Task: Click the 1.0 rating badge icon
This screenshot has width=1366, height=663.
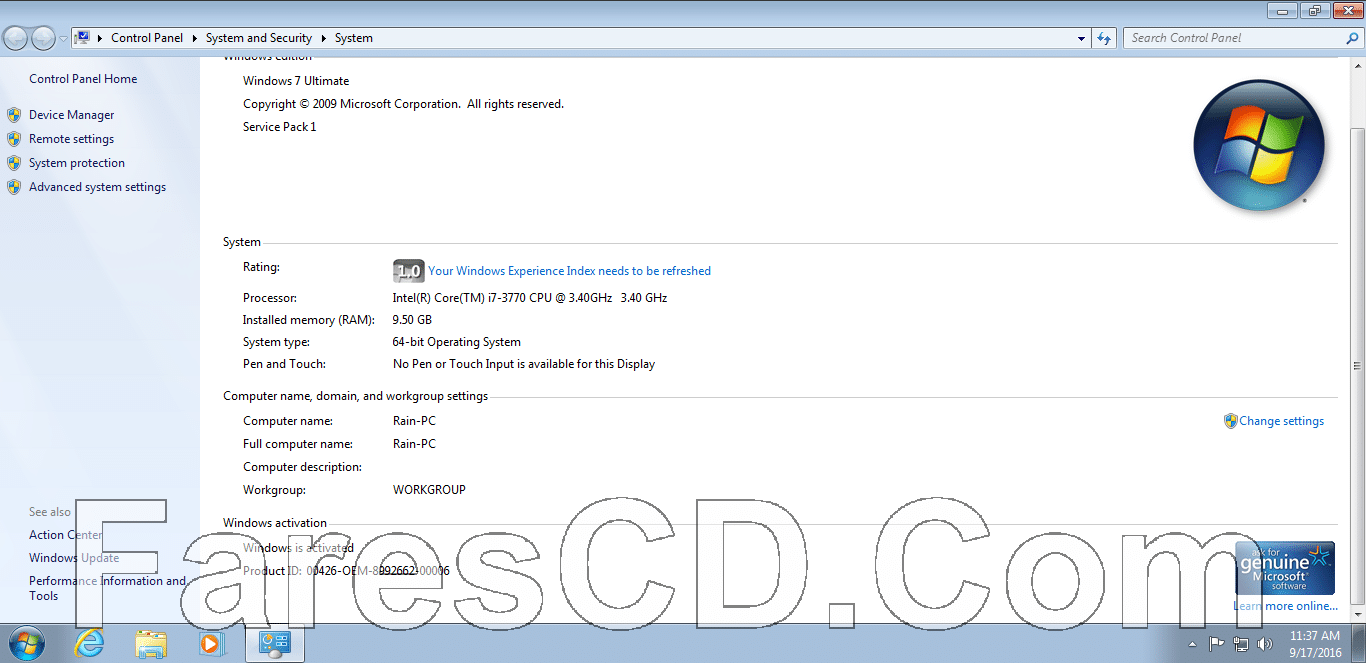Action: point(408,271)
